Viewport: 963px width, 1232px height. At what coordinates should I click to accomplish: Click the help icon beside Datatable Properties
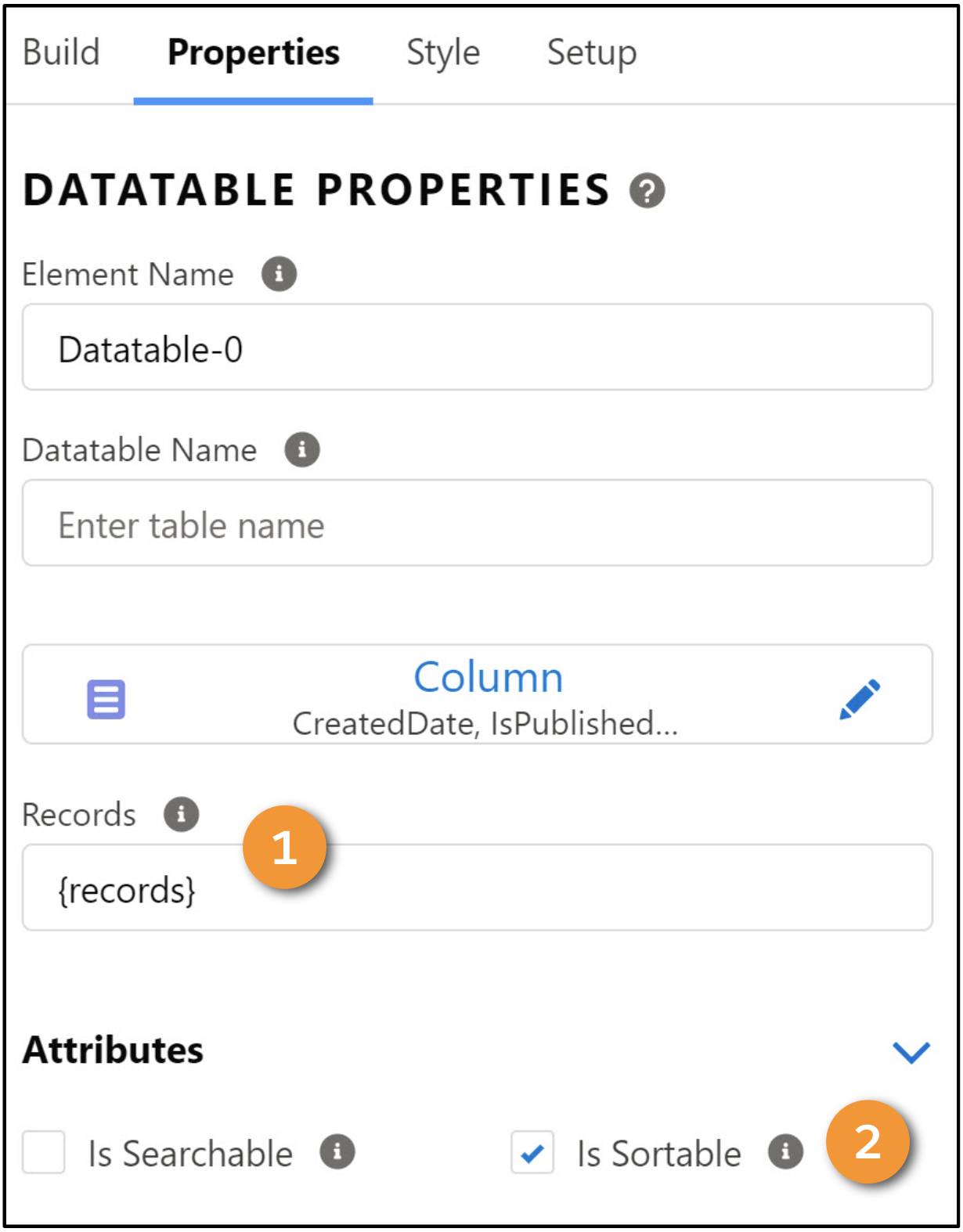[647, 191]
